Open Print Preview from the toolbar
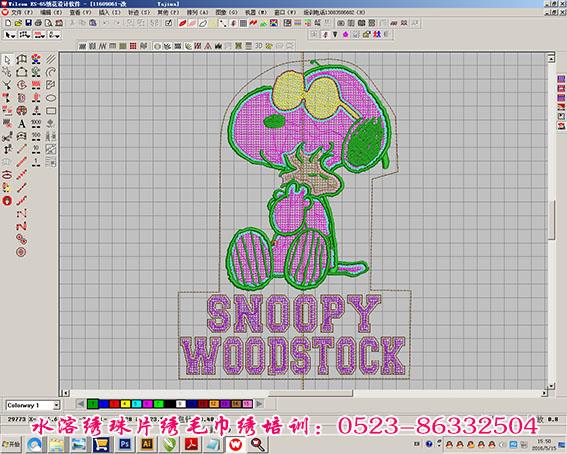Viewport: 567px width, 454px height. 48,23
